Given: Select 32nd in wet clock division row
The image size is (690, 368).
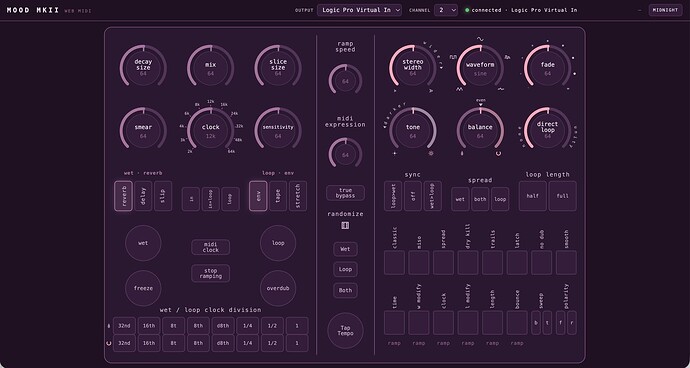Looking at the screenshot, I should (125, 326).
